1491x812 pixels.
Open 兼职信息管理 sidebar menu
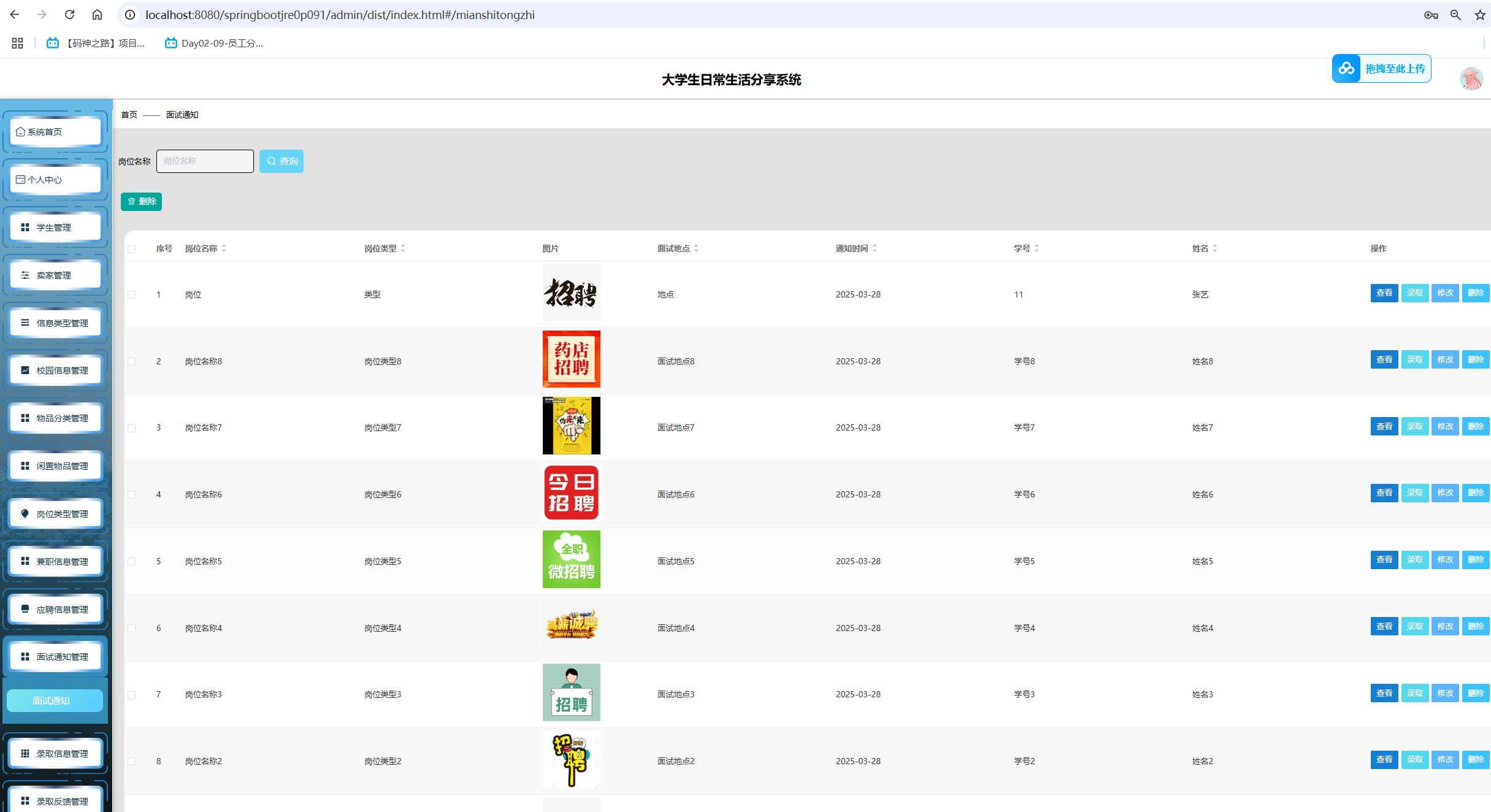click(56, 561)
